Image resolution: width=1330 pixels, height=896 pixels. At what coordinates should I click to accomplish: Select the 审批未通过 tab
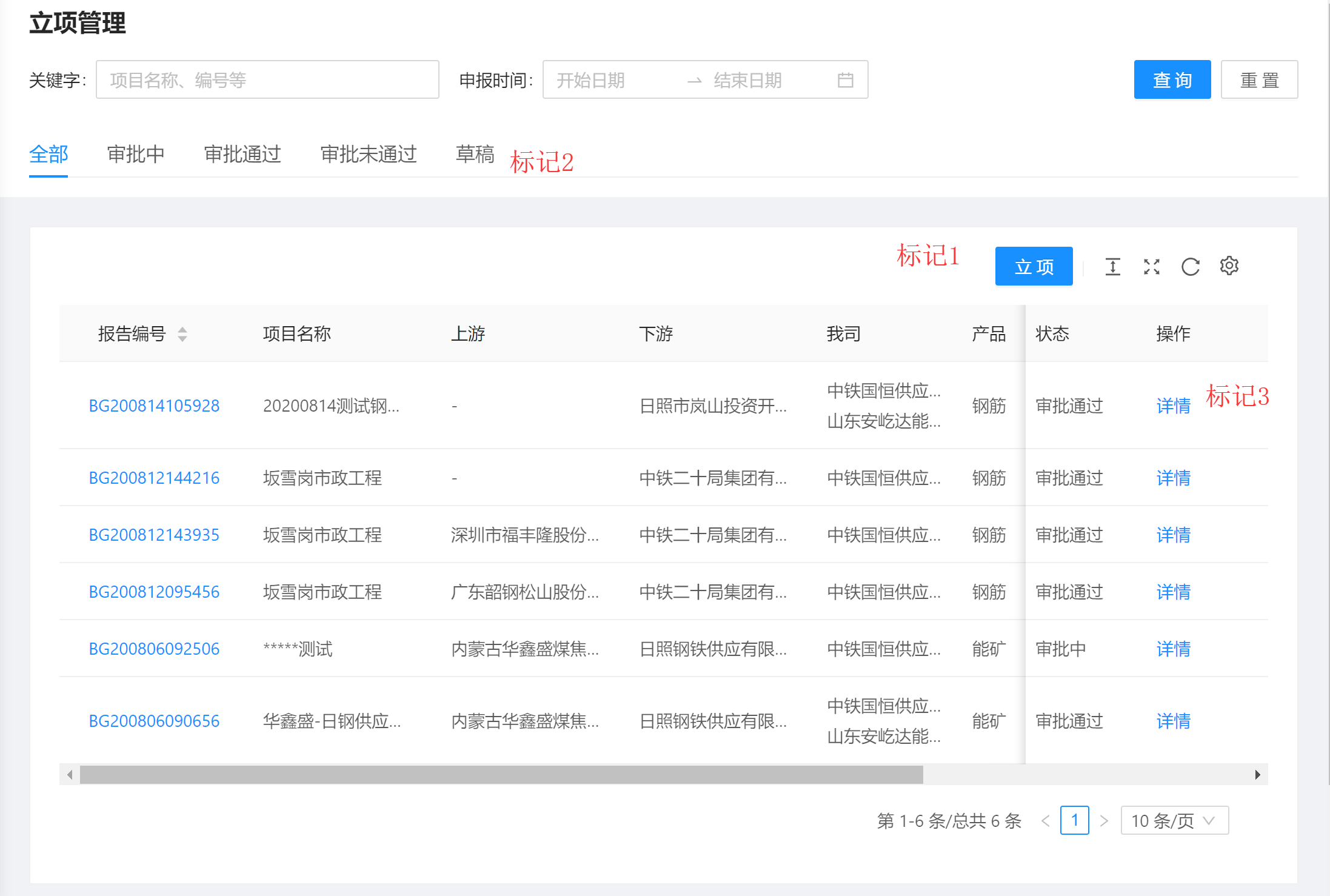point(368,154)
